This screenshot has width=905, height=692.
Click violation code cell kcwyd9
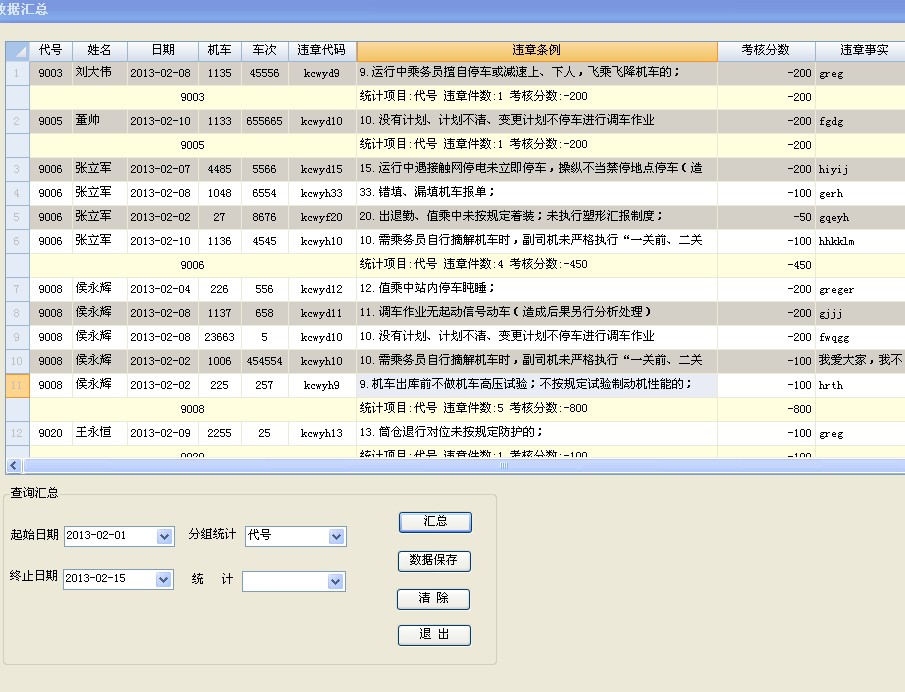[x=321, y=73]
